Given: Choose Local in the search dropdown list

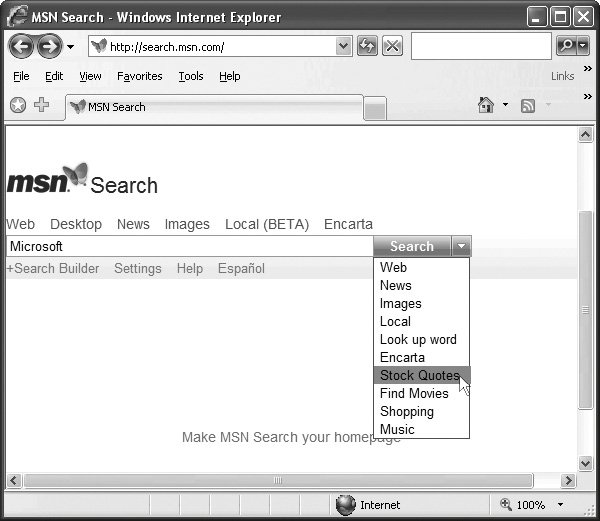Looking at the screenshot, I should click(x=421, y=321).
